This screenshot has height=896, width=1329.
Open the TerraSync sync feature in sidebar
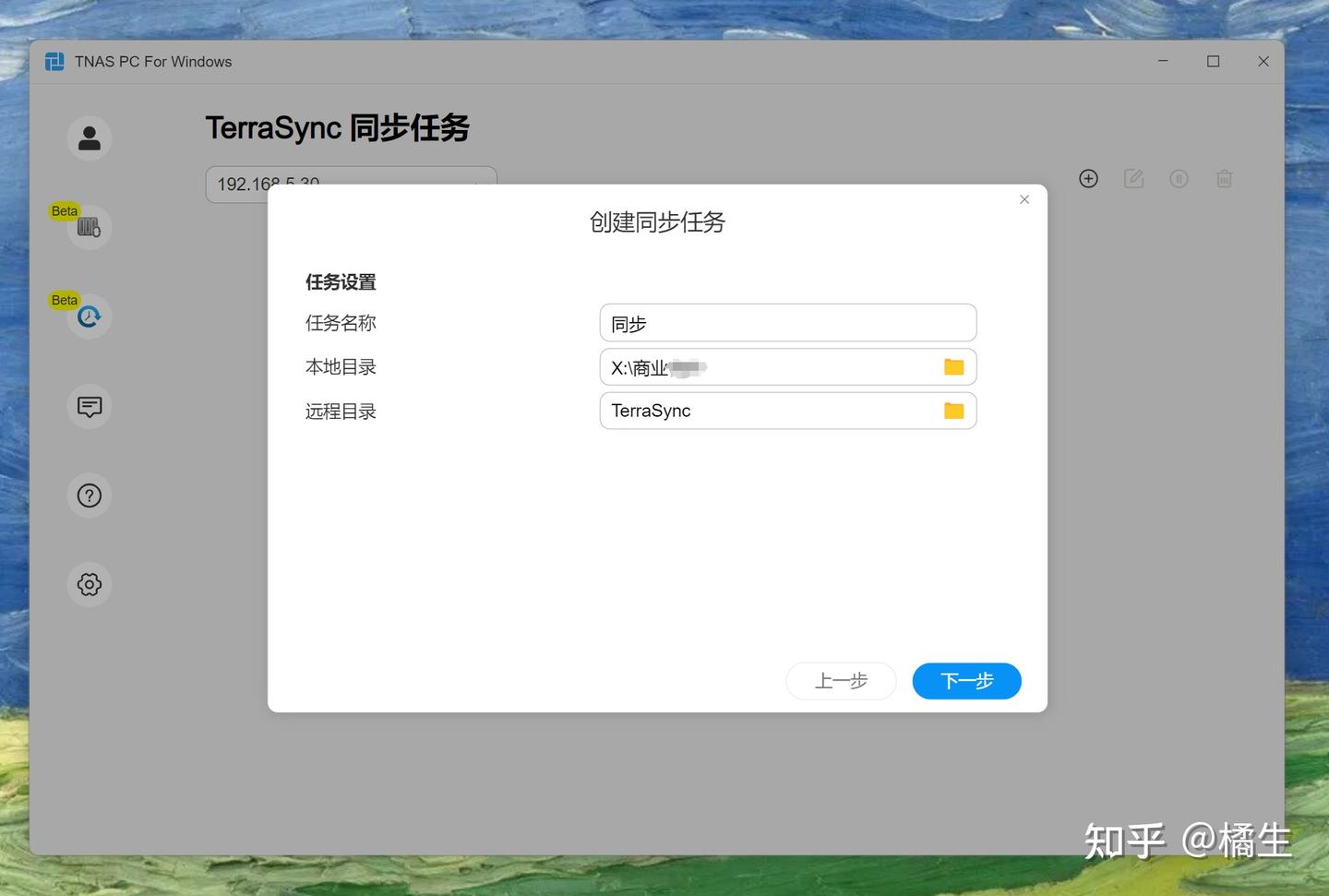coord(89,316)
